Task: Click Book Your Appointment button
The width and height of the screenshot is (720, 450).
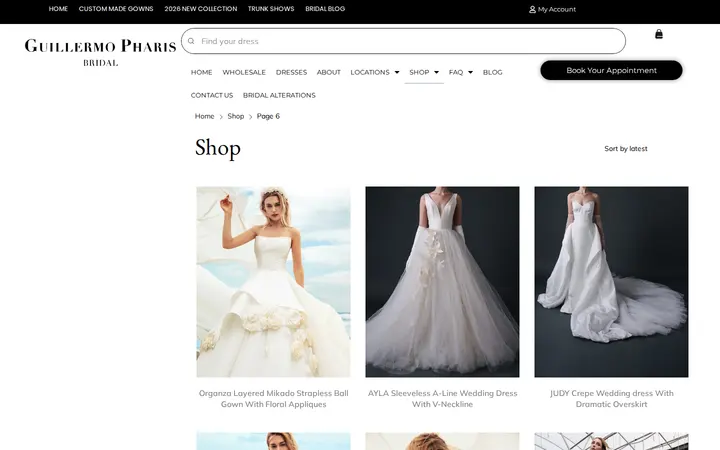Action: [611, 70]
